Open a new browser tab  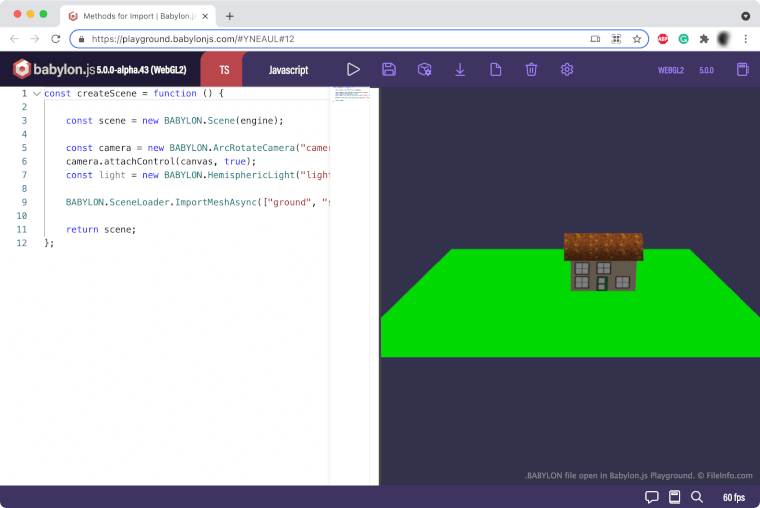[x=230, y=16]
